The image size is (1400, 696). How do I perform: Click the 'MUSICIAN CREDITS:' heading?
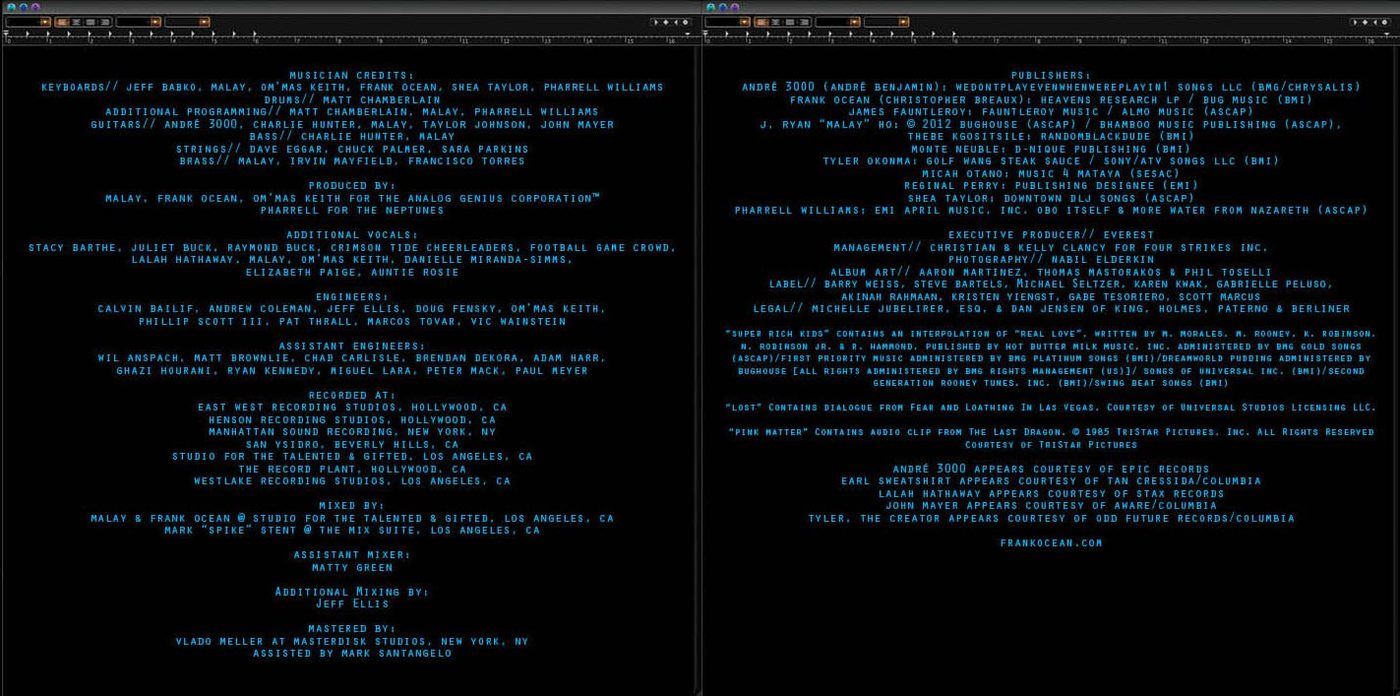coord(351,75)
